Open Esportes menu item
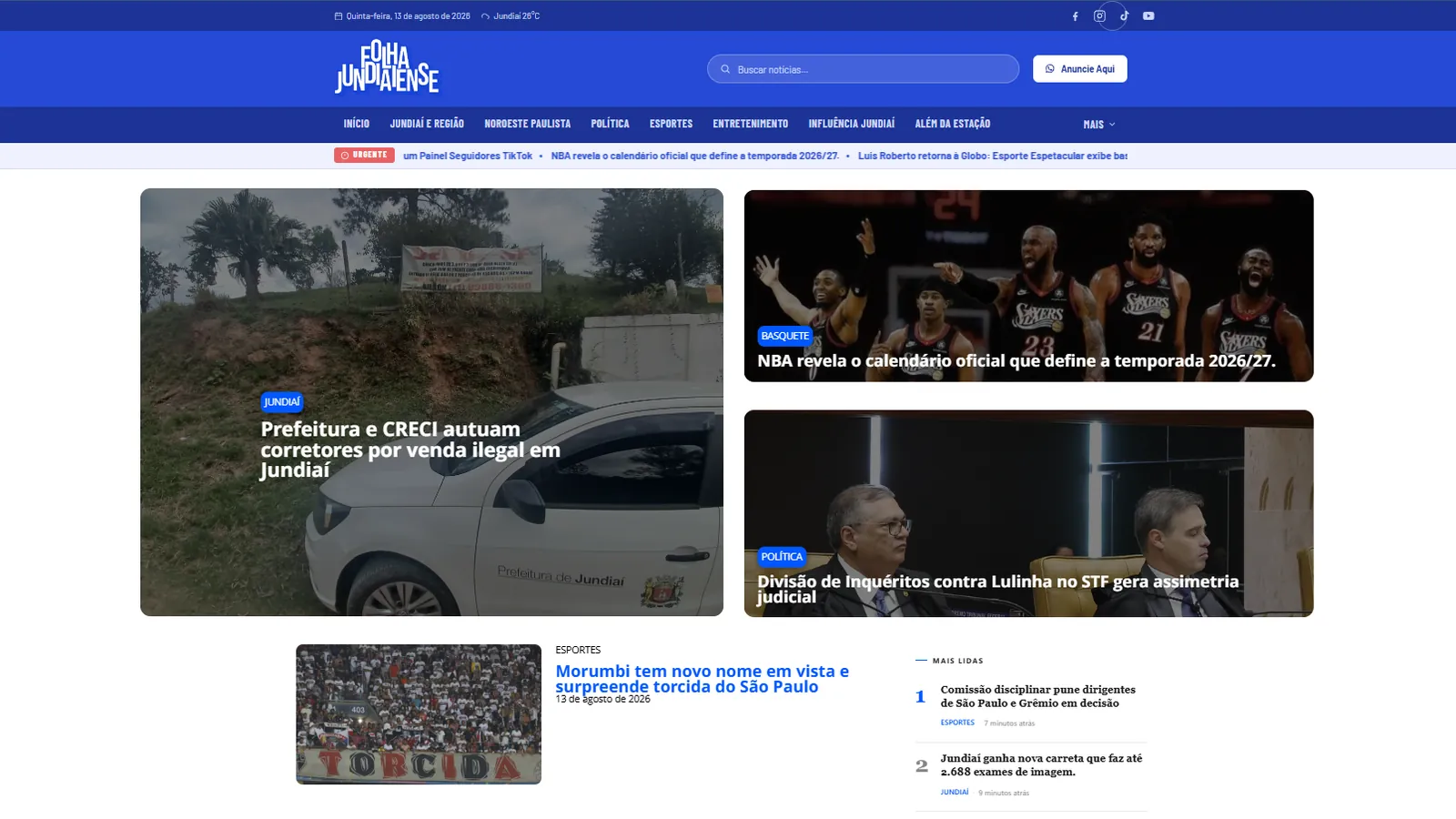This screenshot has width=1456, height=819. (671, 124)
